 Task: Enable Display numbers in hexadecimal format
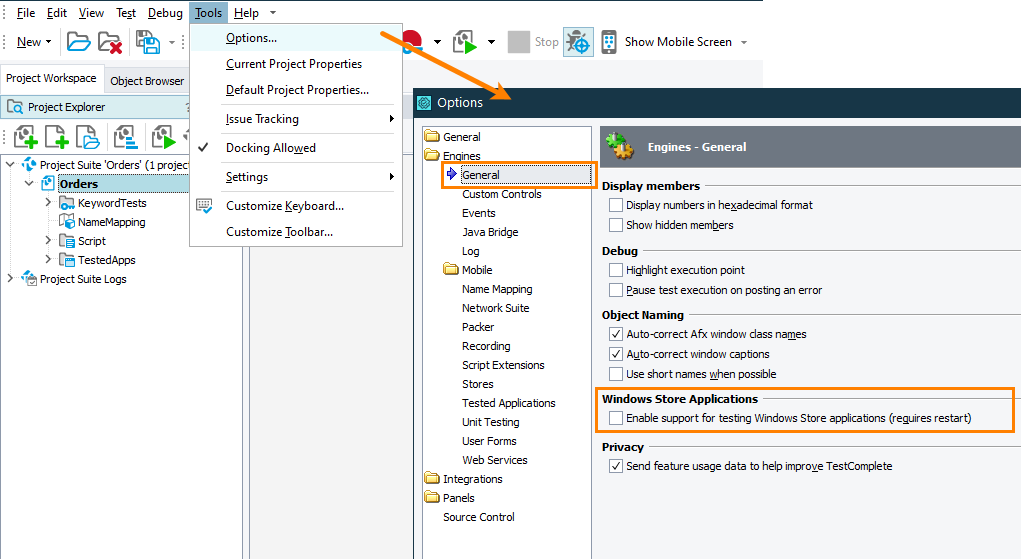[x=615, y=205]
